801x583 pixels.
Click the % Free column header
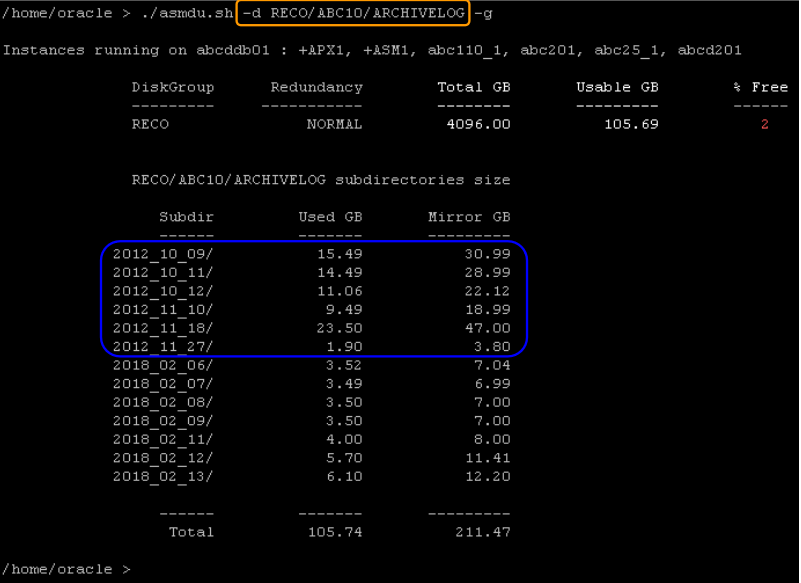click(761, 87)
